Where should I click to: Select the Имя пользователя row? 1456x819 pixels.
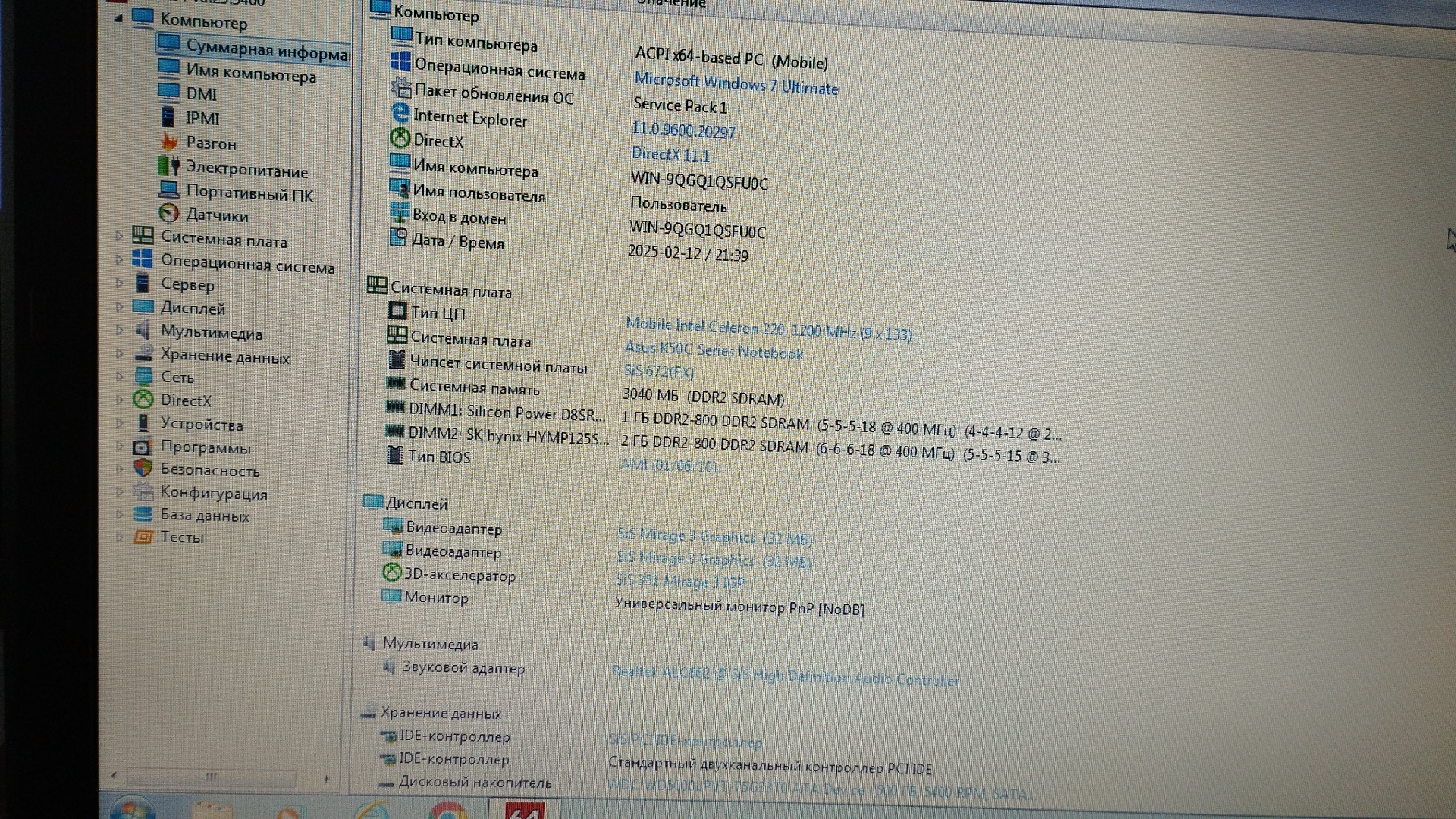tap(557, 199)
